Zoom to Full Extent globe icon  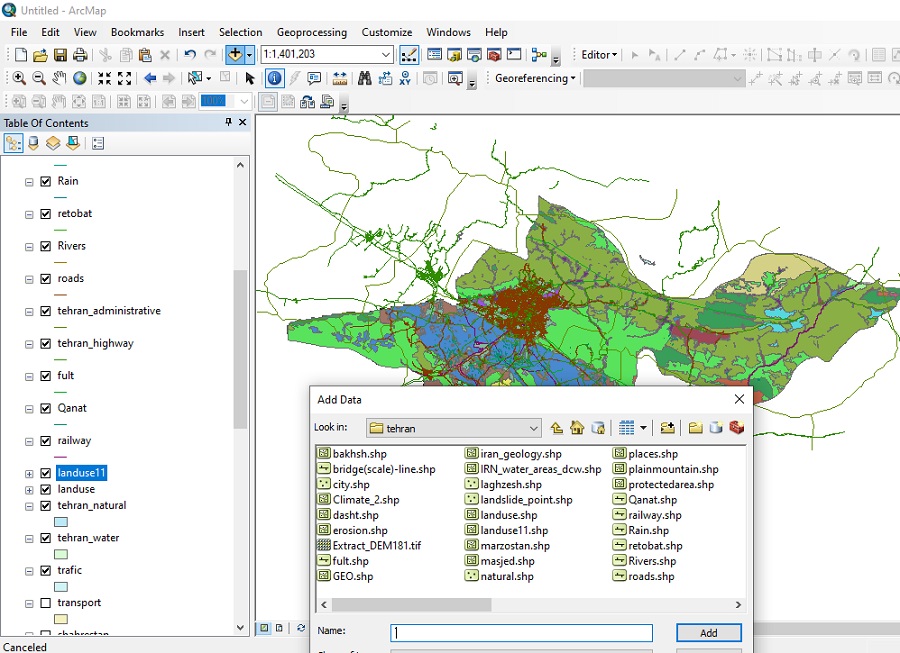click(x=80, y=78)
